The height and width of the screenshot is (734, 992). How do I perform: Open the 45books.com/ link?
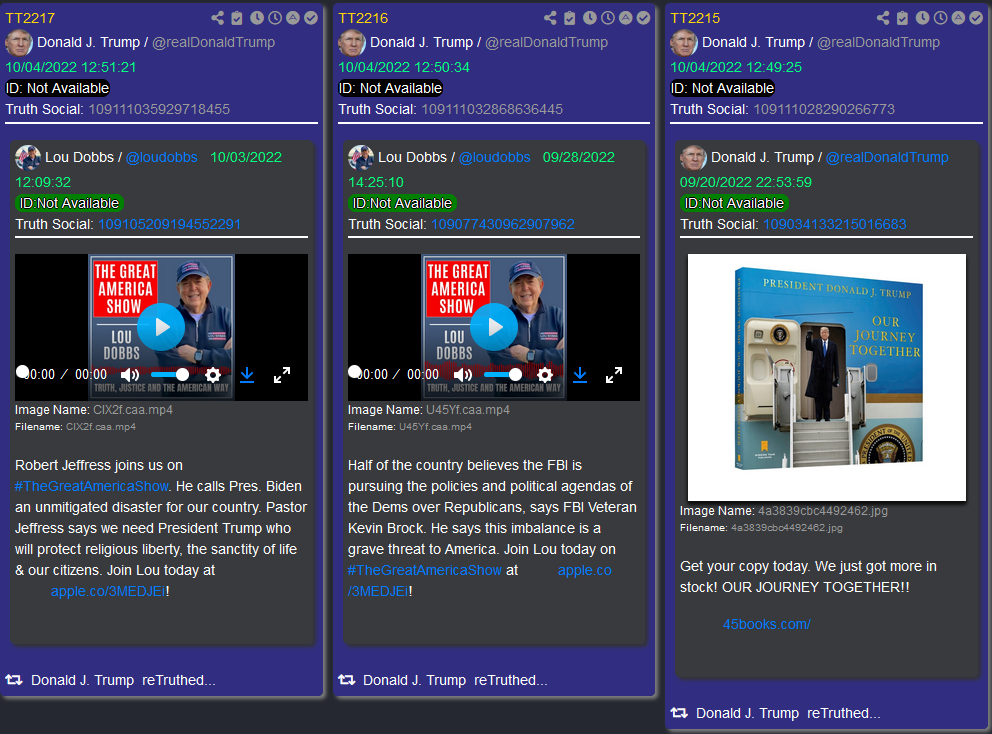[x=767, y=624]
